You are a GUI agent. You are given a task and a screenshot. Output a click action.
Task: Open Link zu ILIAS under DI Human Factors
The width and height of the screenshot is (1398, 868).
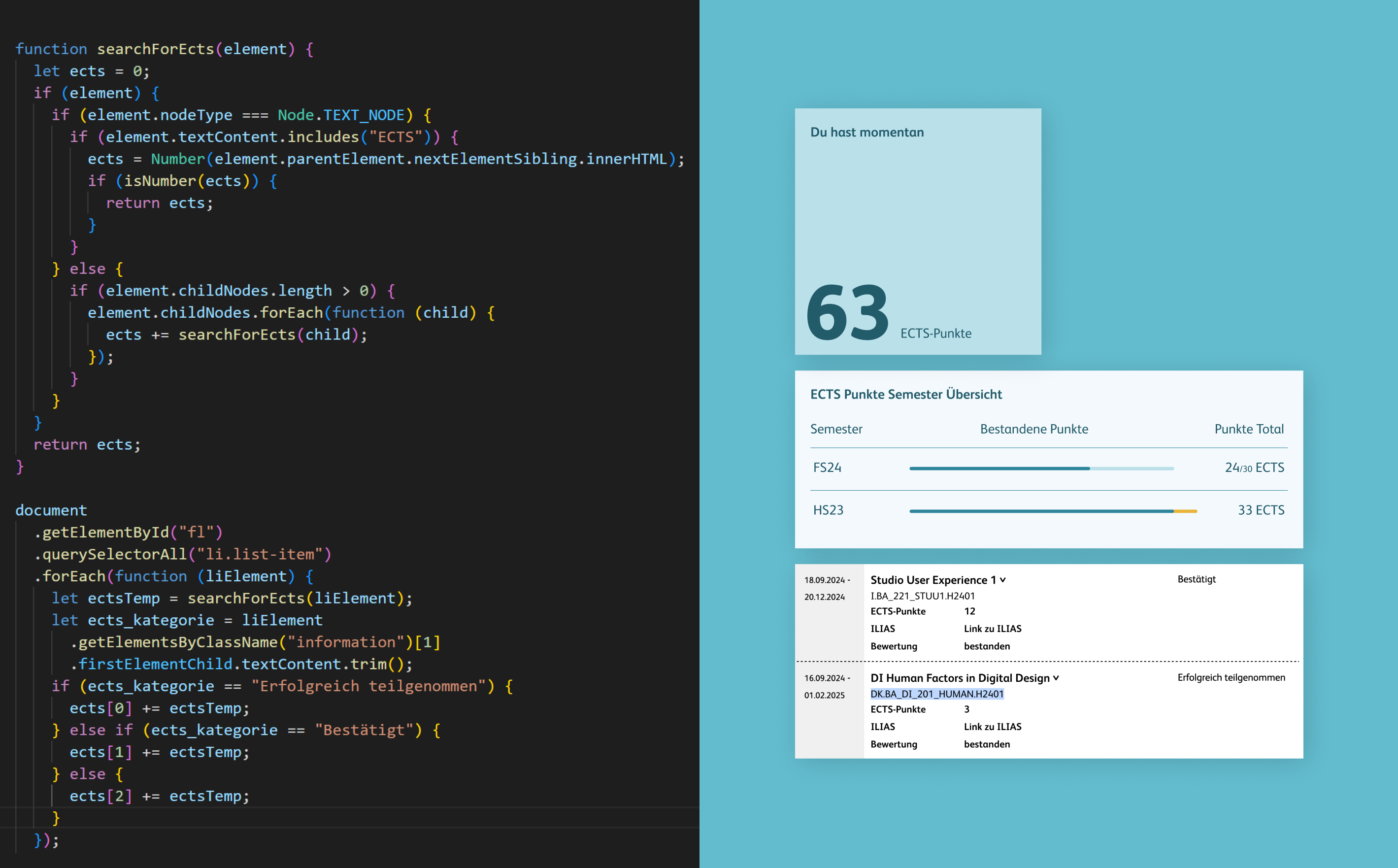point(992,727)
